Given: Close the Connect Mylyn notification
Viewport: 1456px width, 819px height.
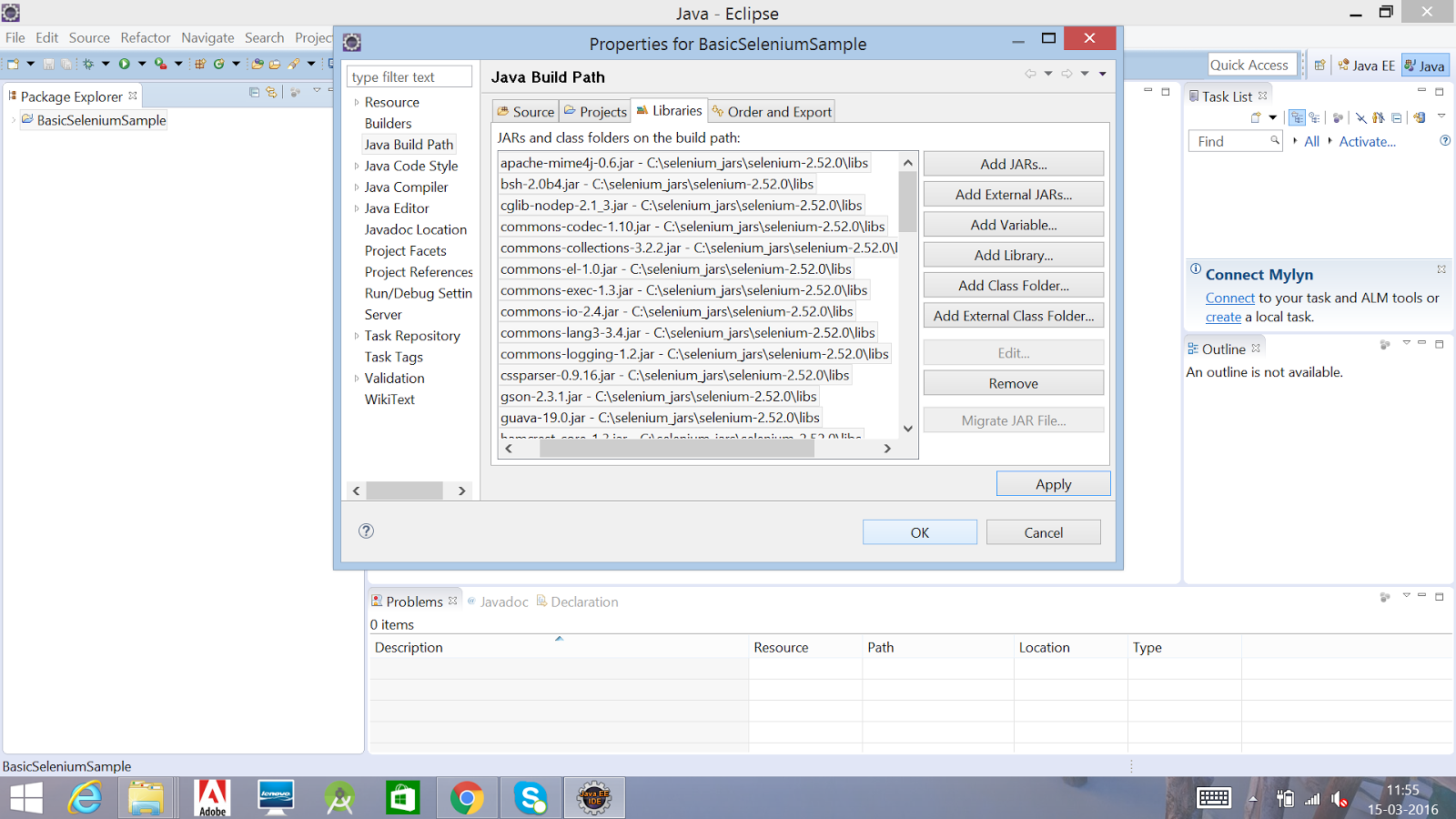Looking at the screenshot, I should coord(1441,269).
